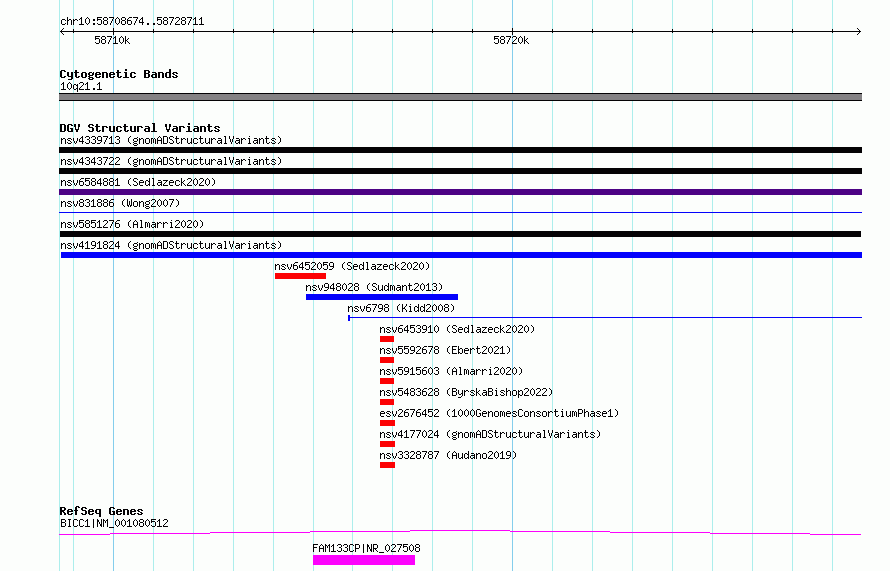Click the nsv4339713 gnomAD variant label
The height and width of the screenshot is (571, 890).
(x=171, y=140)
